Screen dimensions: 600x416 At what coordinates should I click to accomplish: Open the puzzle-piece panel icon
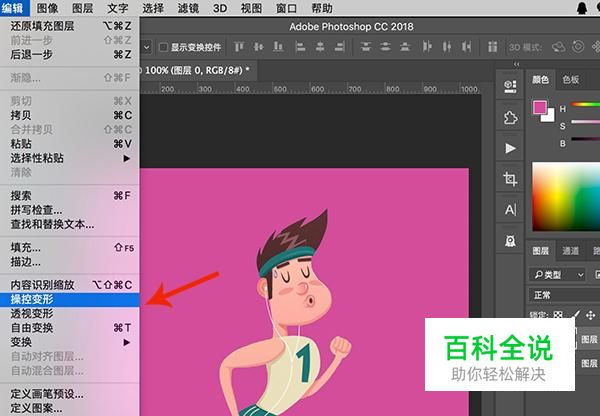tap(510, 117)
